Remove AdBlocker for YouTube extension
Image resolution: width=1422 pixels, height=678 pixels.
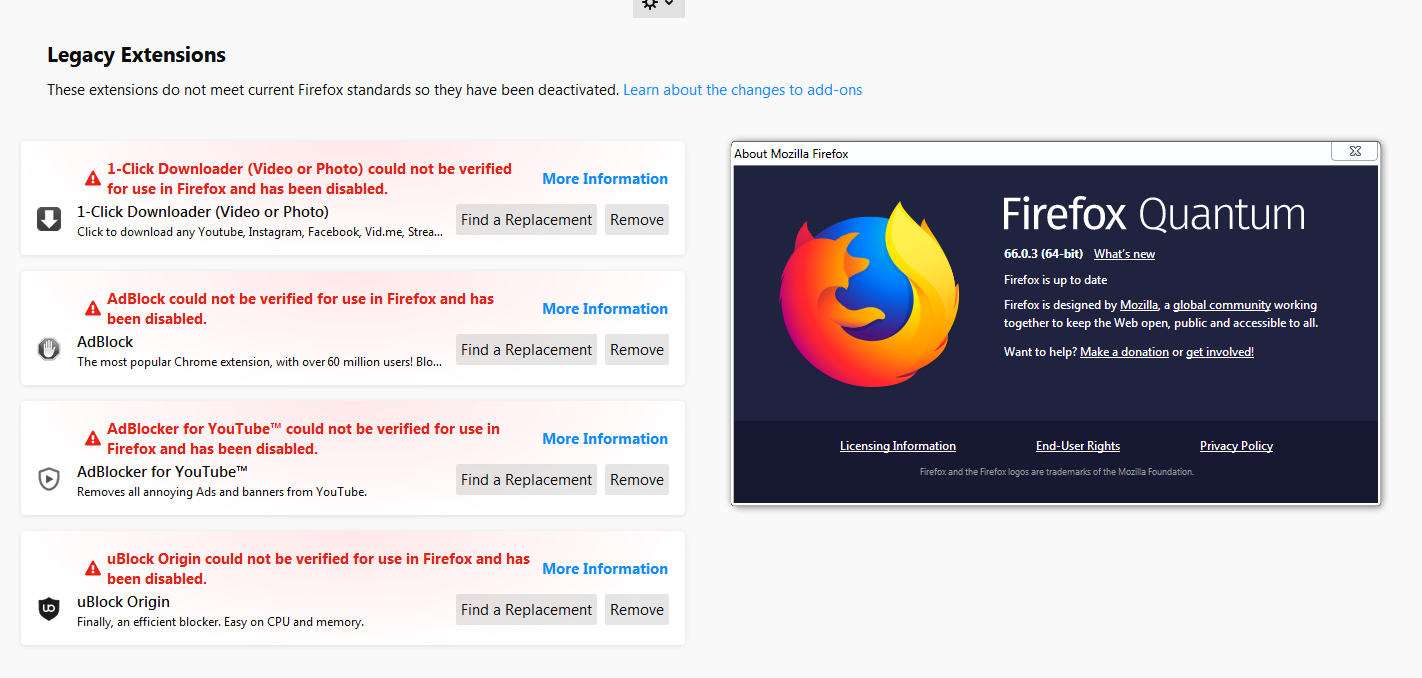tap(636, 480)
